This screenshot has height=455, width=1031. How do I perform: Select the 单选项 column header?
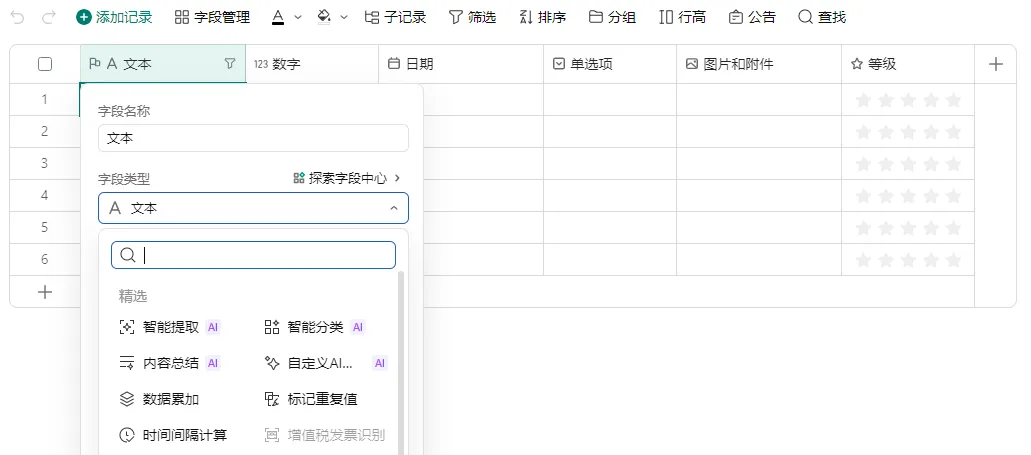(x=610, y=64)
